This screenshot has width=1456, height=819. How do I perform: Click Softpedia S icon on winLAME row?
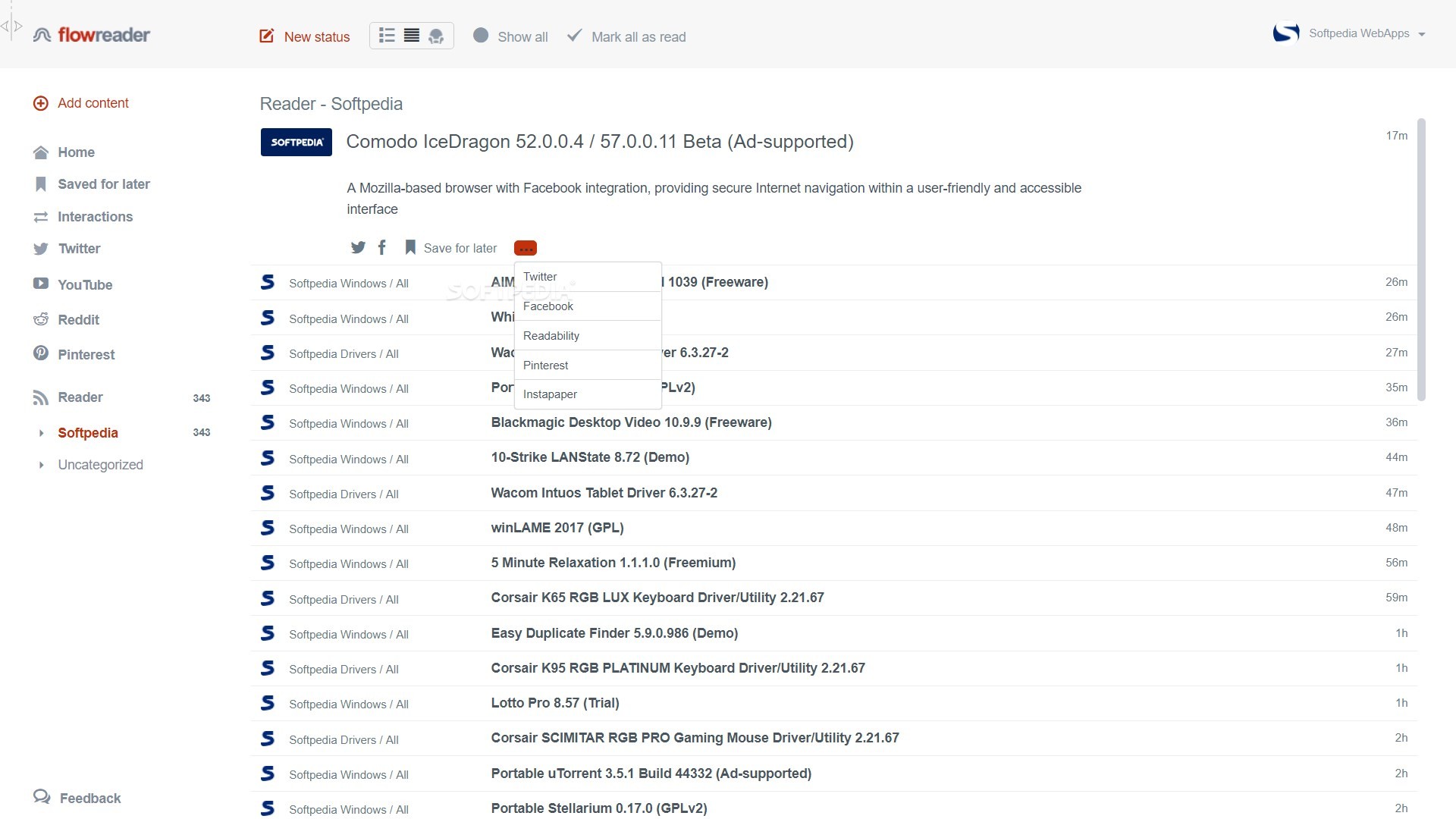click(268, 528)
